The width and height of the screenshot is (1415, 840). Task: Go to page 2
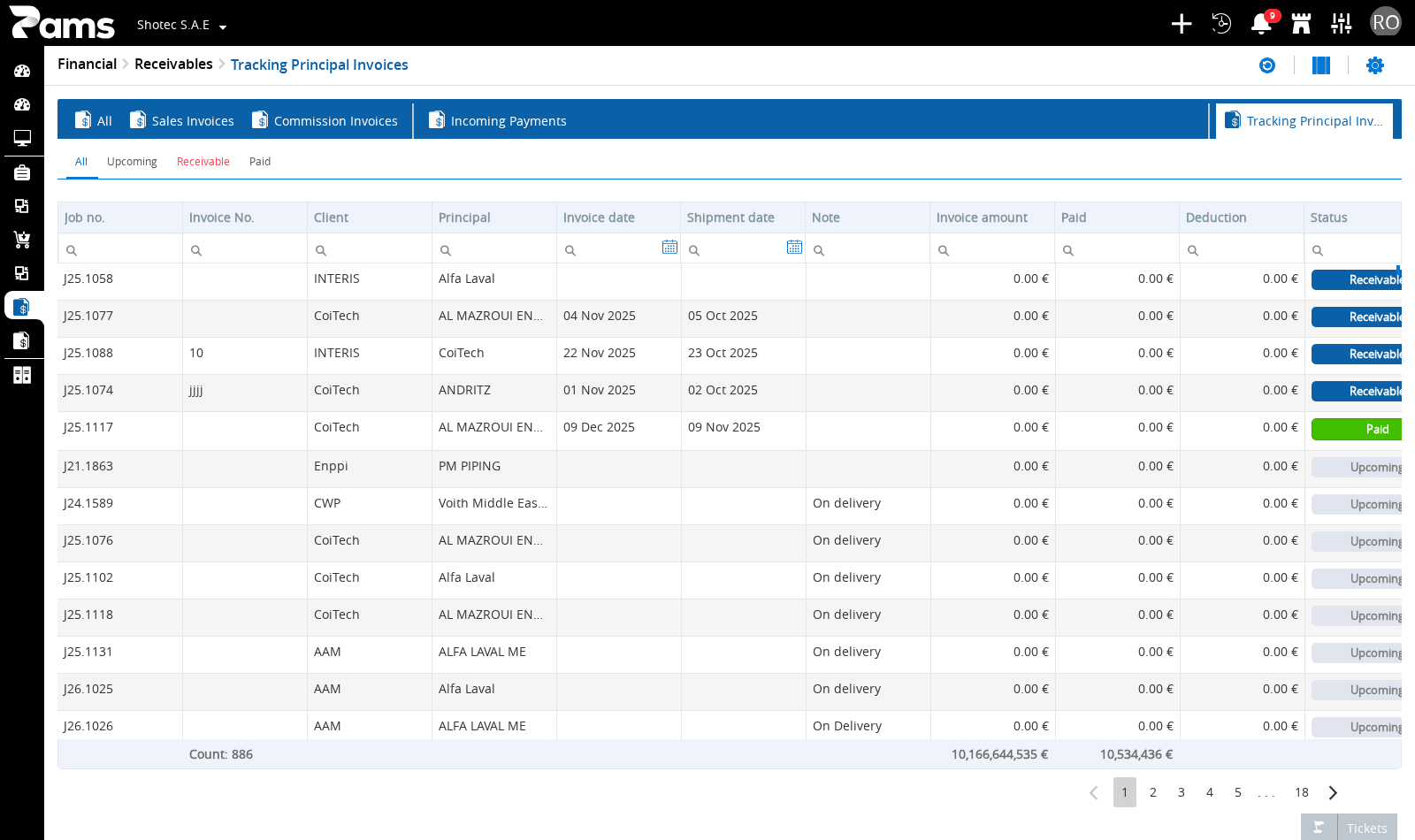tap(1153, 792)
